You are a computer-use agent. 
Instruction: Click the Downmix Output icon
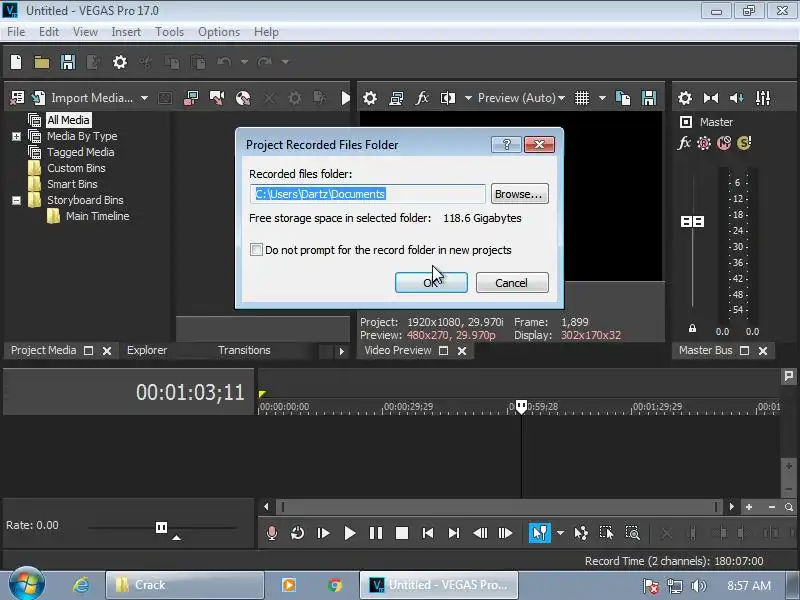(711, 97)
